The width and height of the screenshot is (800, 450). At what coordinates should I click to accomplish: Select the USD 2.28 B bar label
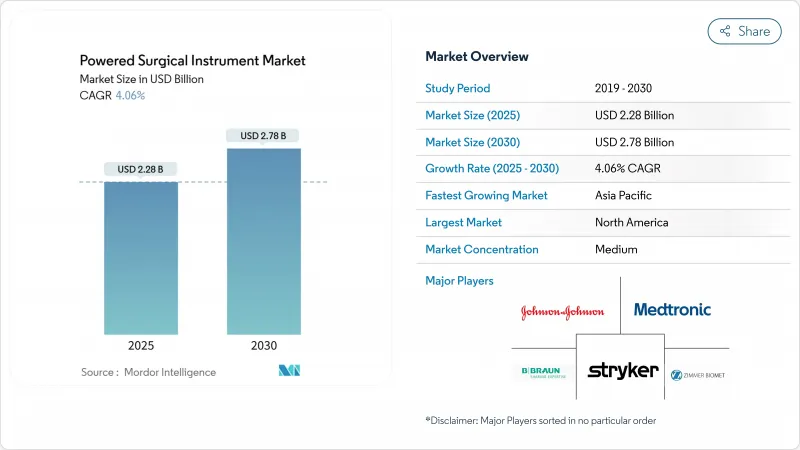[x=141, y=169]
